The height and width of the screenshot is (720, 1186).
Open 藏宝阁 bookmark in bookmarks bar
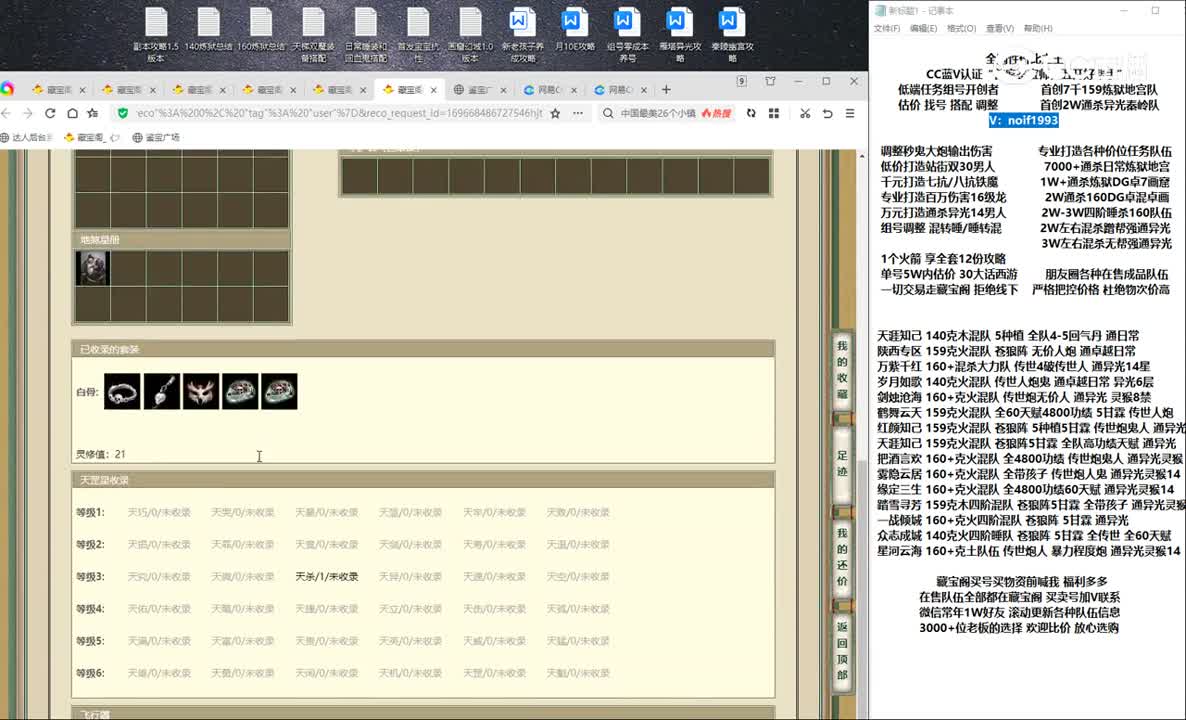(91, 138)
